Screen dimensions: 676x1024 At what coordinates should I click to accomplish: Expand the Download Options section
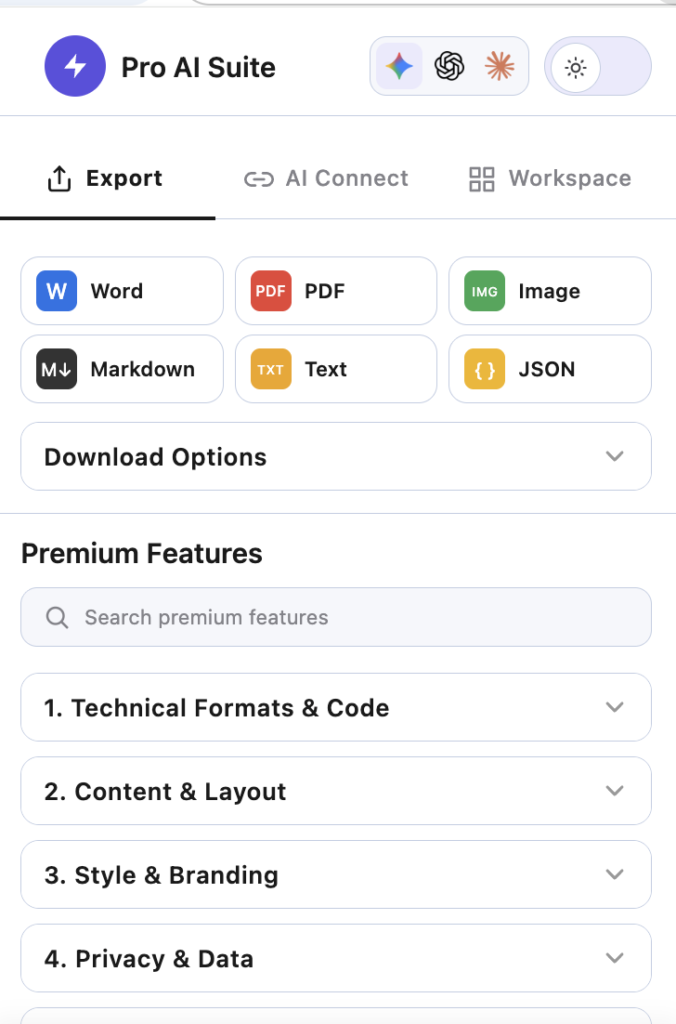click(336, 456)
